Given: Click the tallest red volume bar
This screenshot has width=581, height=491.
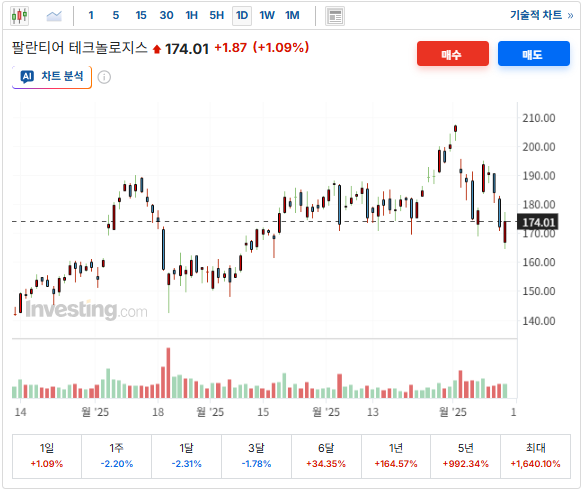Looking at the screenshot, I should [x=168, y=373].
